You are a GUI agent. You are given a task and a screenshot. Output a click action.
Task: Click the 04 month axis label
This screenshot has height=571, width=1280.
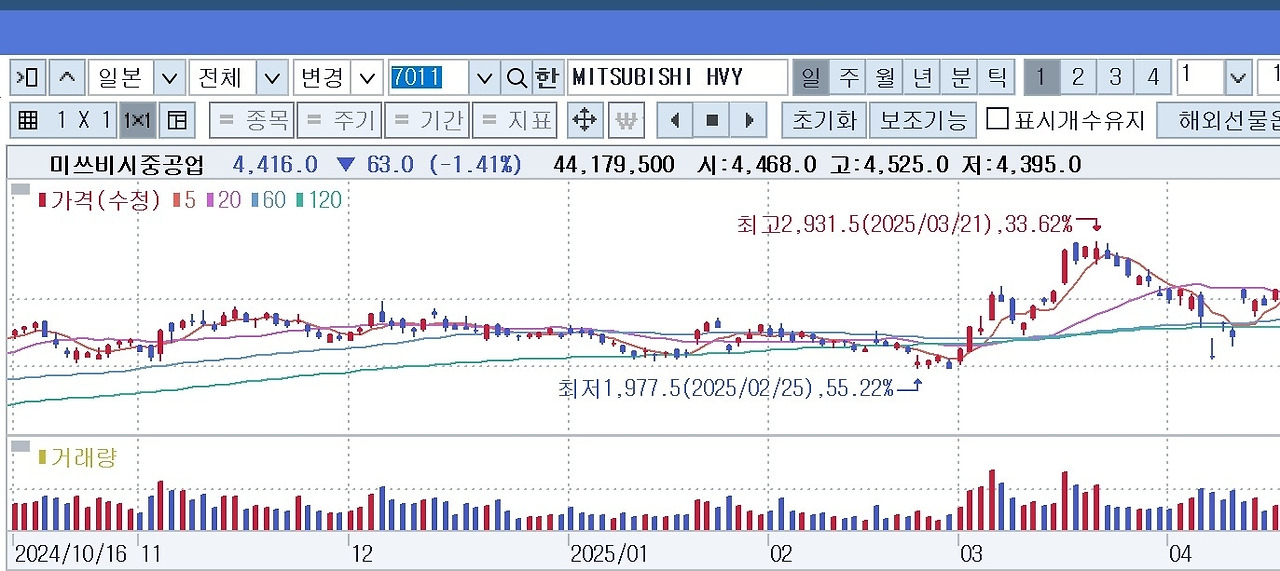(x=1181, y=553)
